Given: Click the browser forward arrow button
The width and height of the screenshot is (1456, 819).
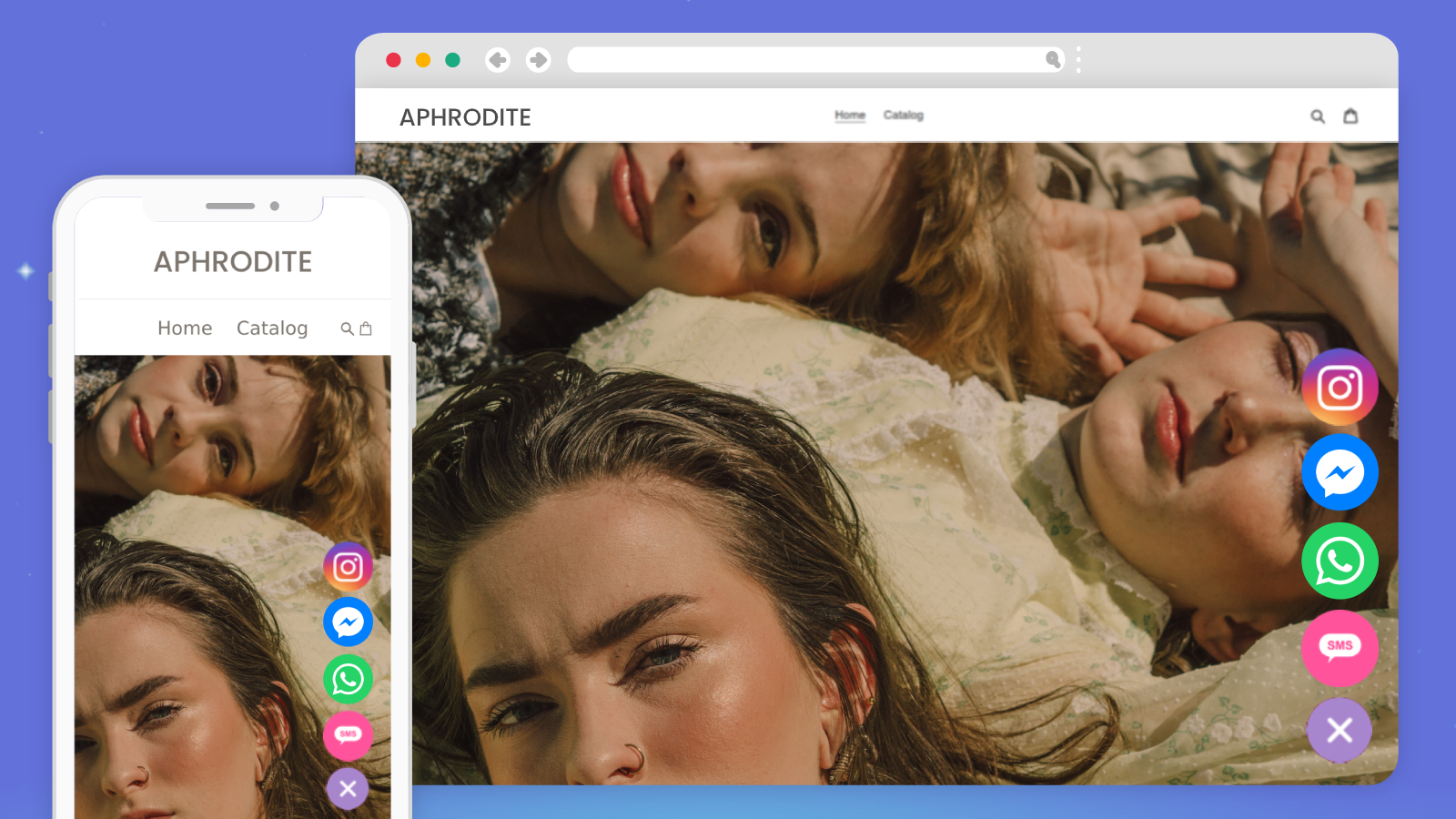Looking at the screenshot, I should [538, 60].
